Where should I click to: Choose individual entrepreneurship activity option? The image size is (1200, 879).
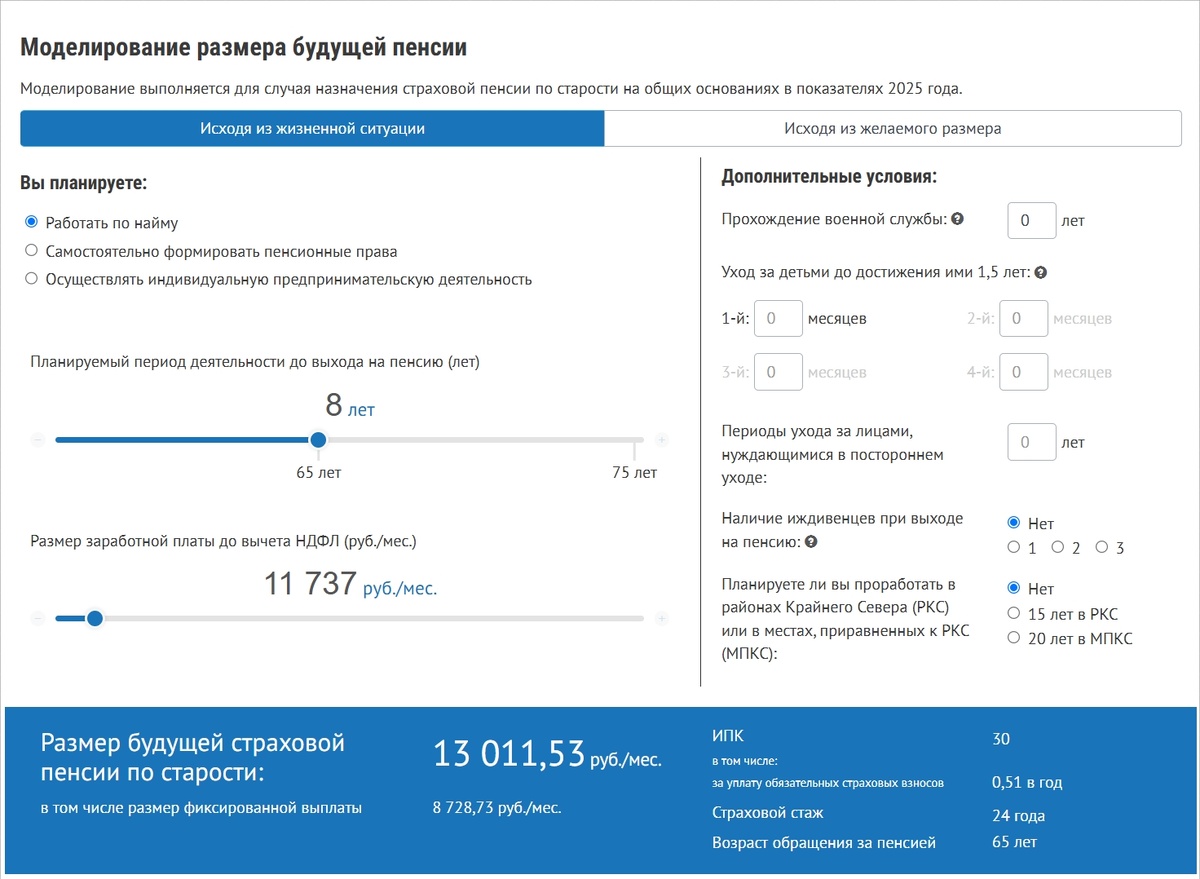click(31, 278)
